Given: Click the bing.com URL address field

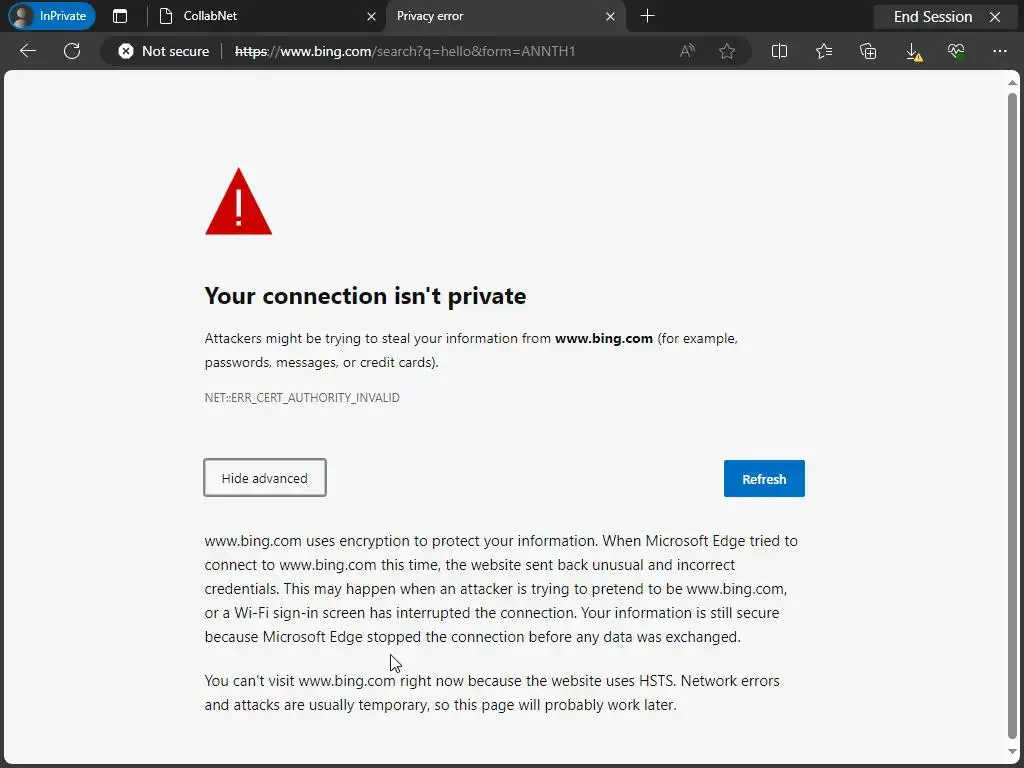Looking at the screenshot, I should [405, 51].
